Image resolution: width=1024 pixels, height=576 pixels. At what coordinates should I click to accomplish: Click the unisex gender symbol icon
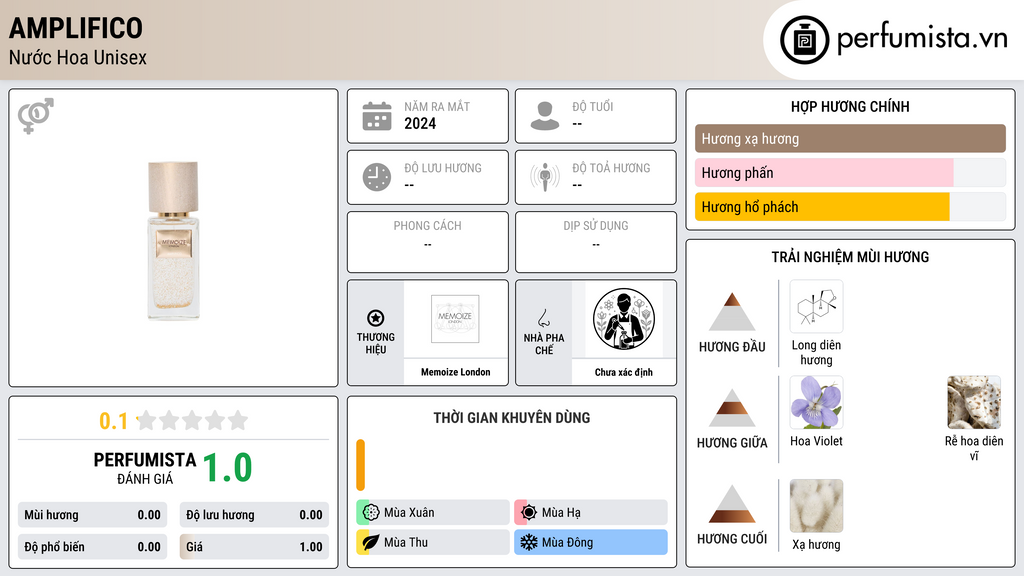point(36,116)
